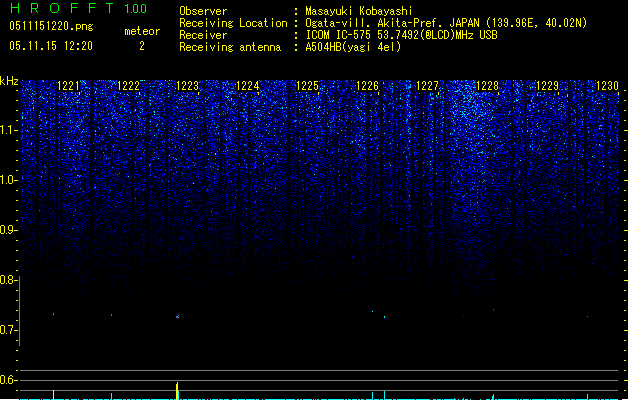629x400 pixels.
Task: Click the 1226 time marker
Action: [x=367, y=86]
